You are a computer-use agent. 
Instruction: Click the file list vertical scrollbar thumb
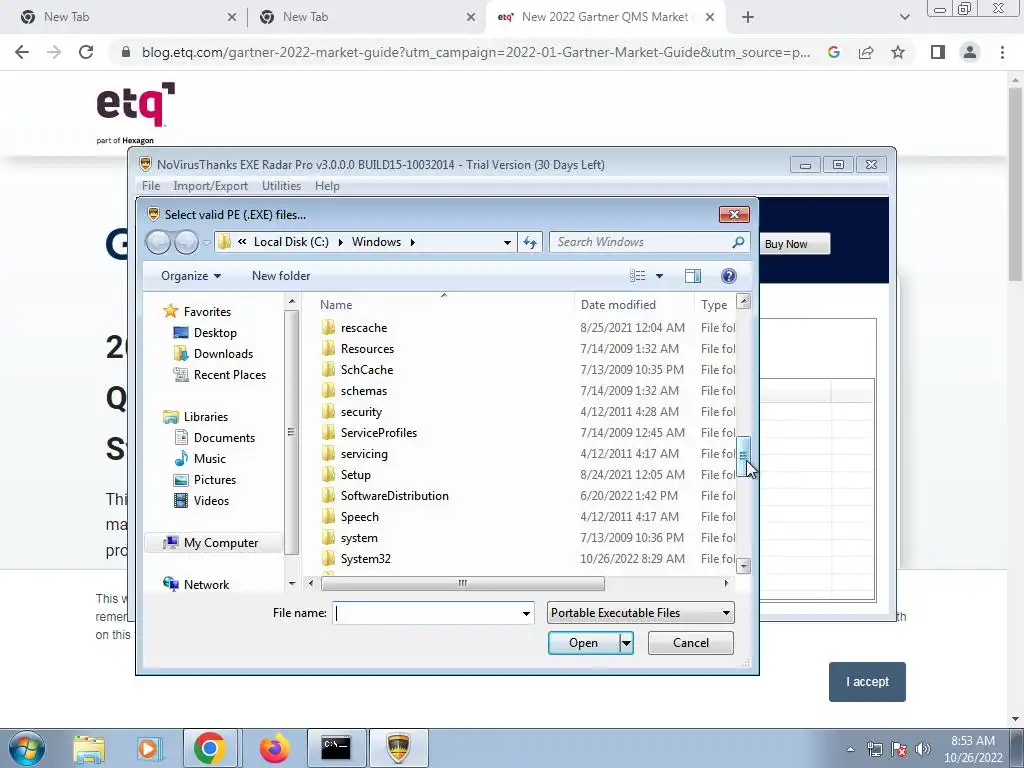[743, 456]
